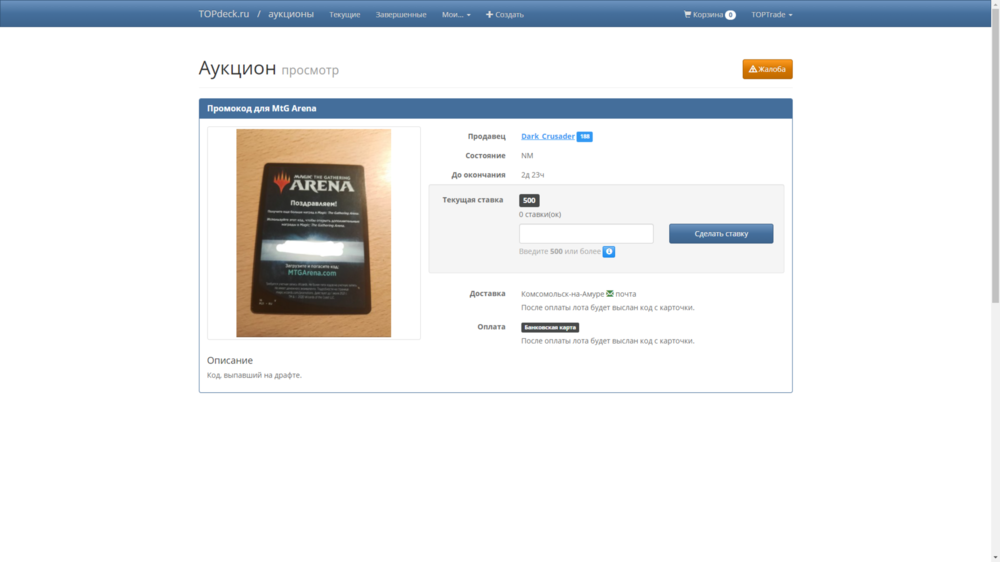Expand the Мои... dropdown menu
Screen dimensions: 1000x562
456,14
